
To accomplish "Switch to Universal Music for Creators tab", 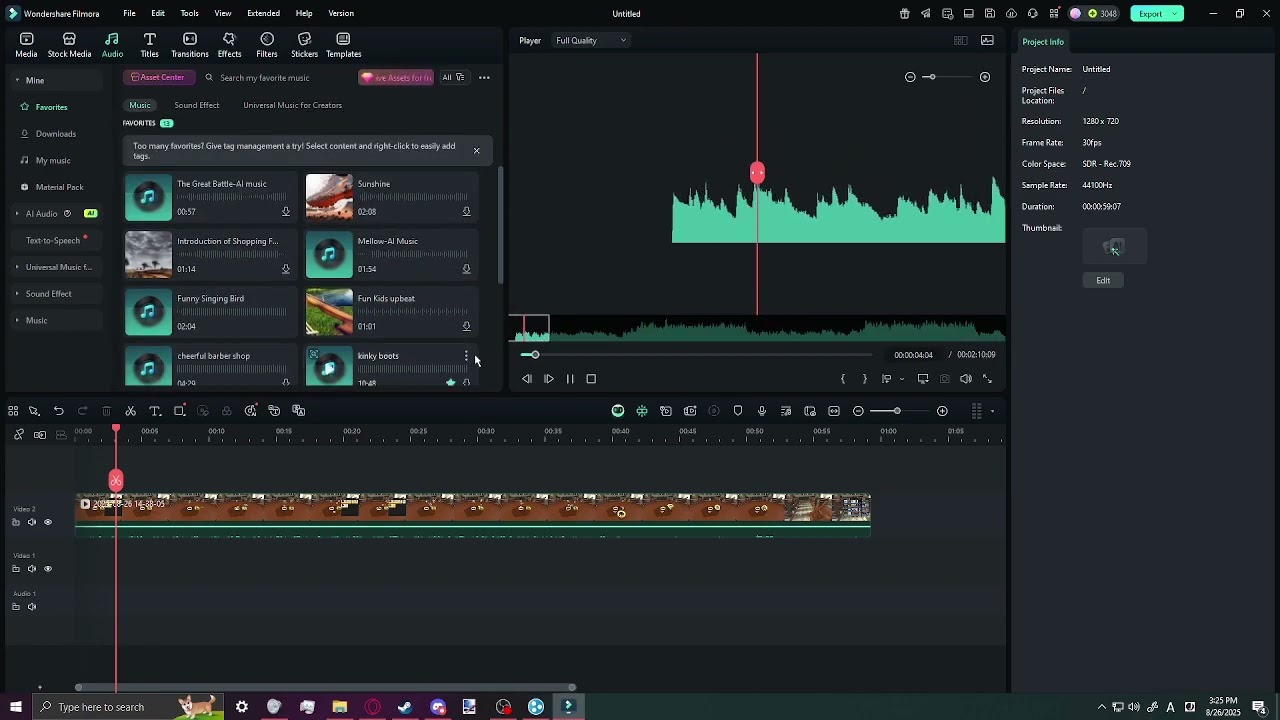I will [293, 105].
